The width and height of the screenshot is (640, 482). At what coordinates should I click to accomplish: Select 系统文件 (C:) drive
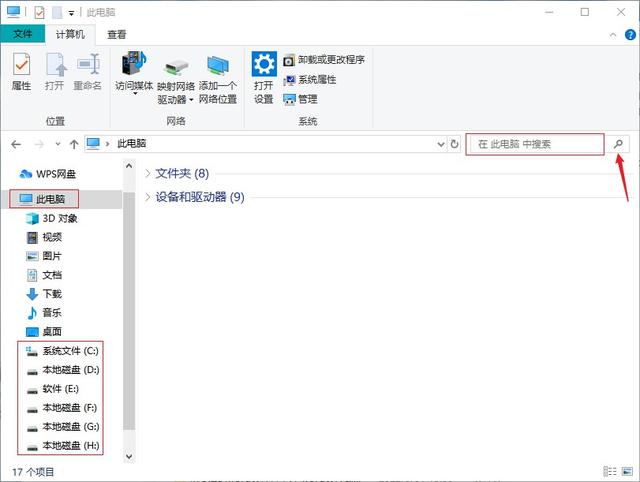point(62,351)
